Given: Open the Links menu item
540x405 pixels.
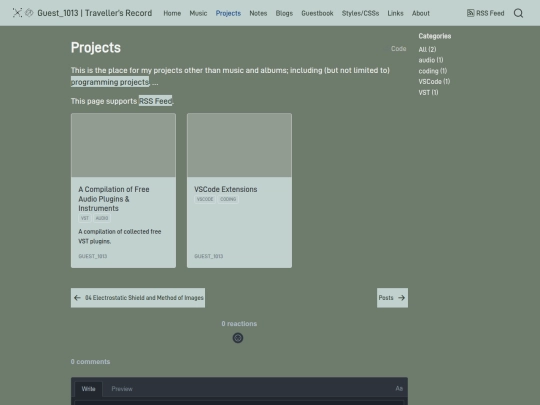Looking at the screenshot, I should tap(395, 13).
